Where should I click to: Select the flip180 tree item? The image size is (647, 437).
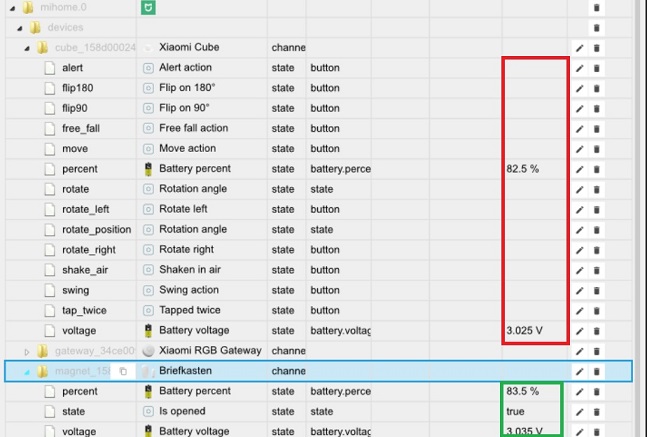pyautogui.click(x=78, y=88)
